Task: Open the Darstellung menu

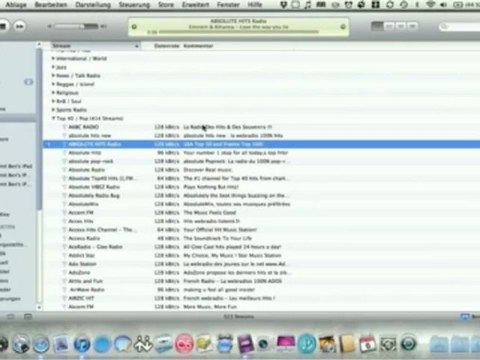Action: [x=93, y=5]
